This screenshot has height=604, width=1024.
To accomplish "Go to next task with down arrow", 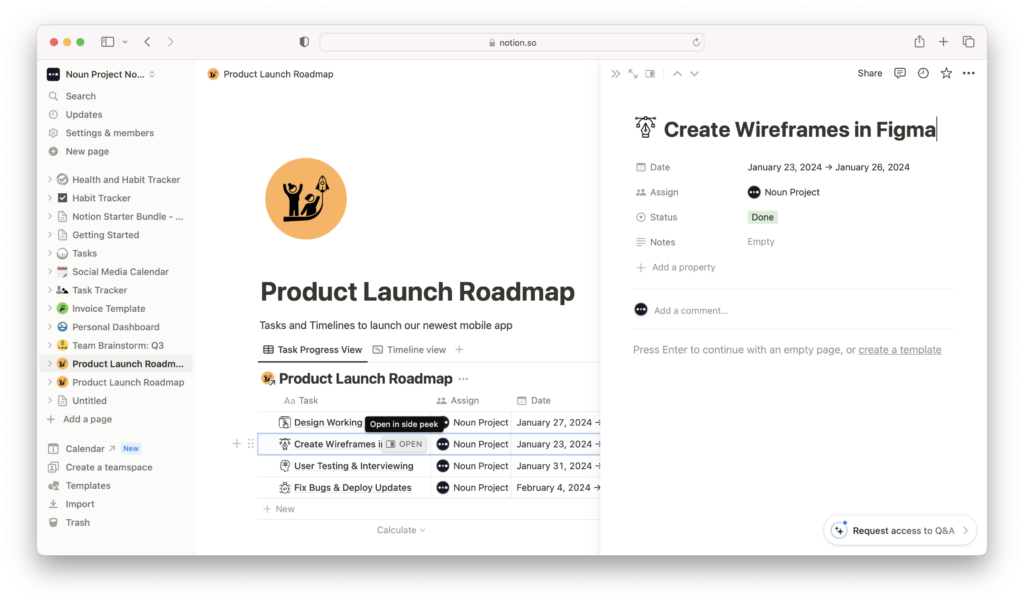I will pyautogui.click(x=694, y=74).
